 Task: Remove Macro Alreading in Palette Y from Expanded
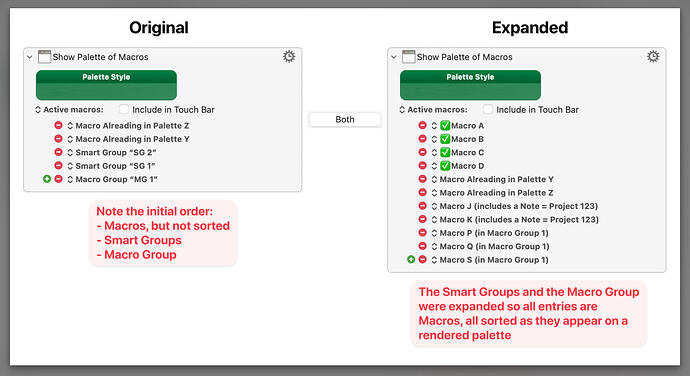[422, 179]
